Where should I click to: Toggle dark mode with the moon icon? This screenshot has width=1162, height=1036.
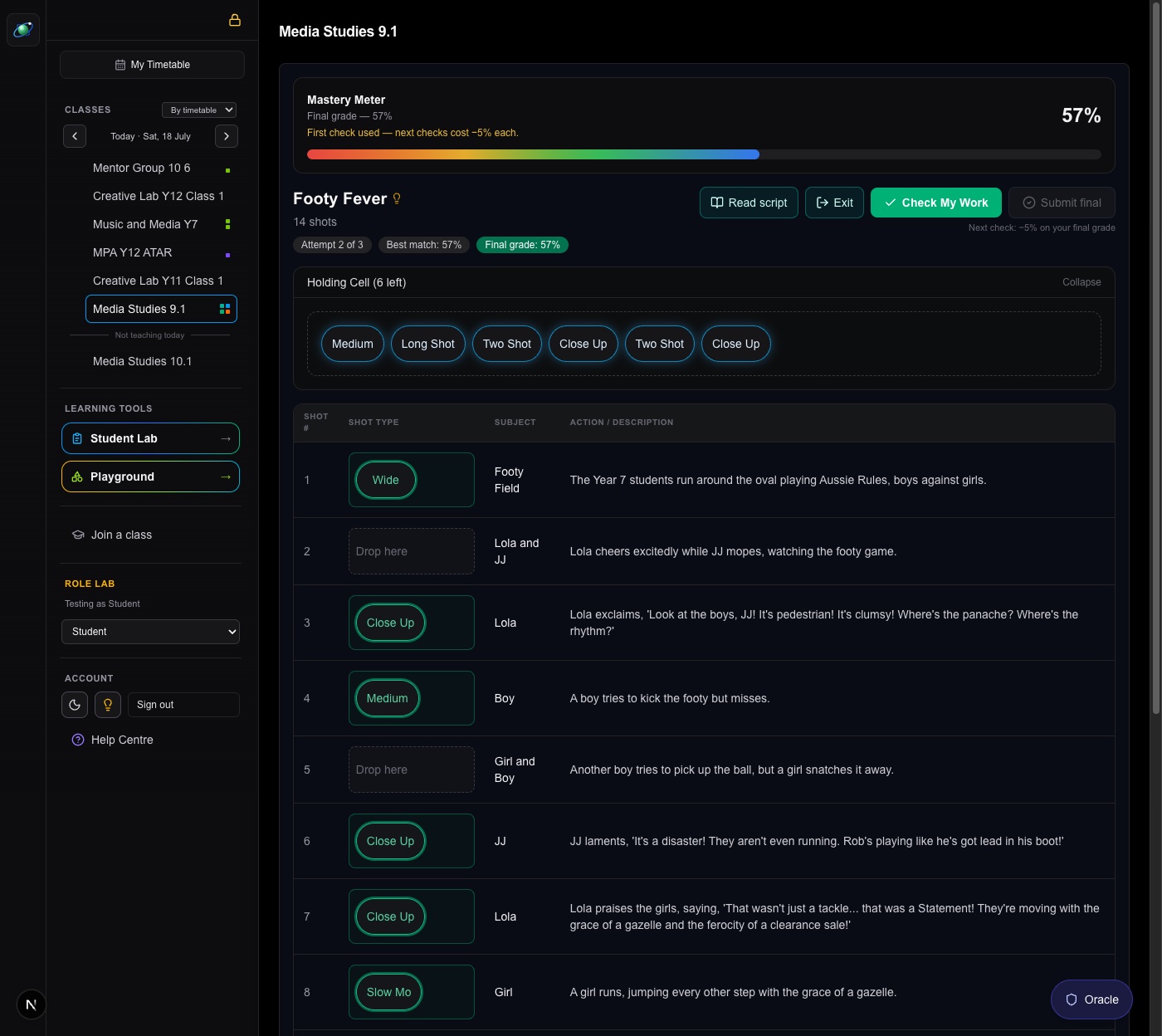click(75, 705)
